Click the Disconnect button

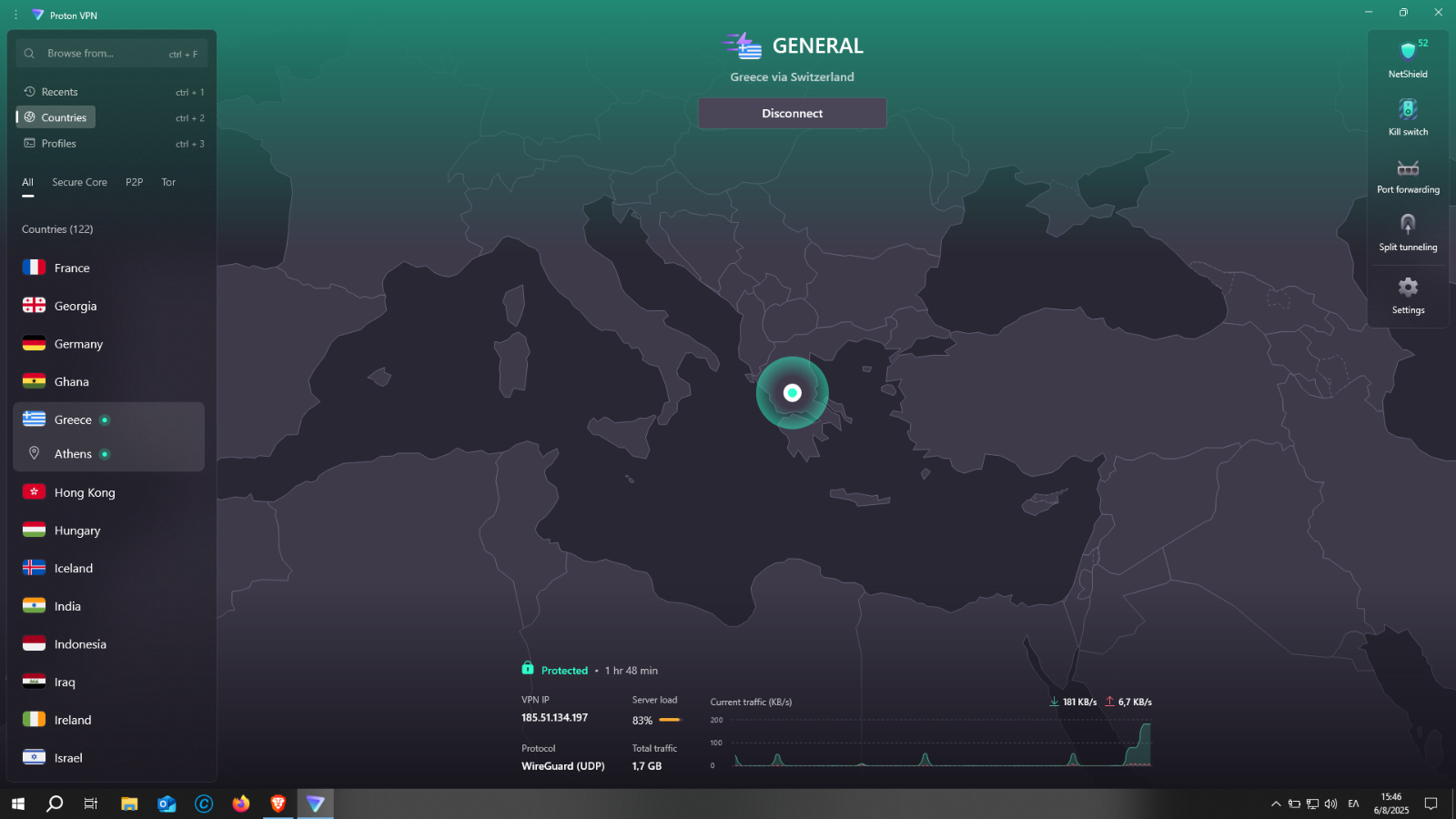click(792, 113)
